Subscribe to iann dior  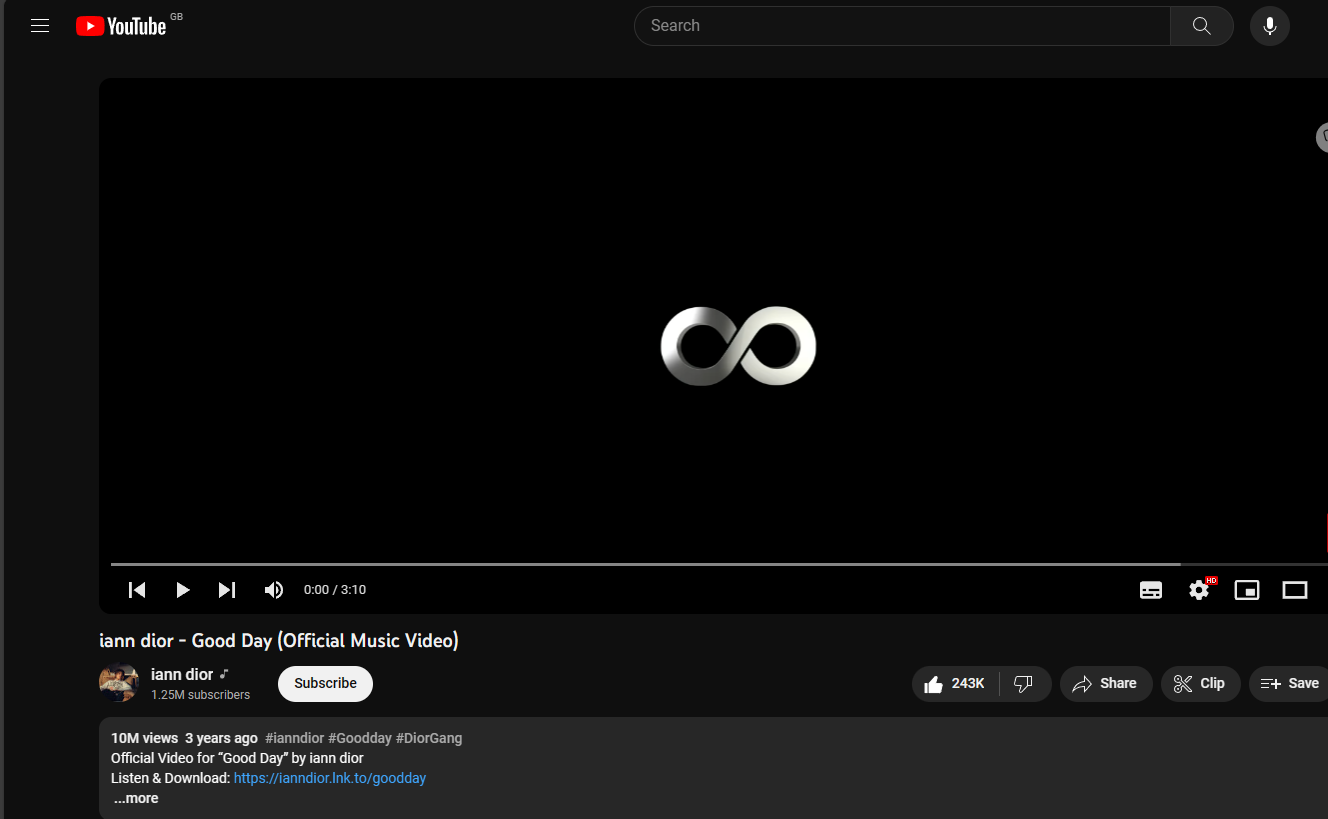(325, 684)
